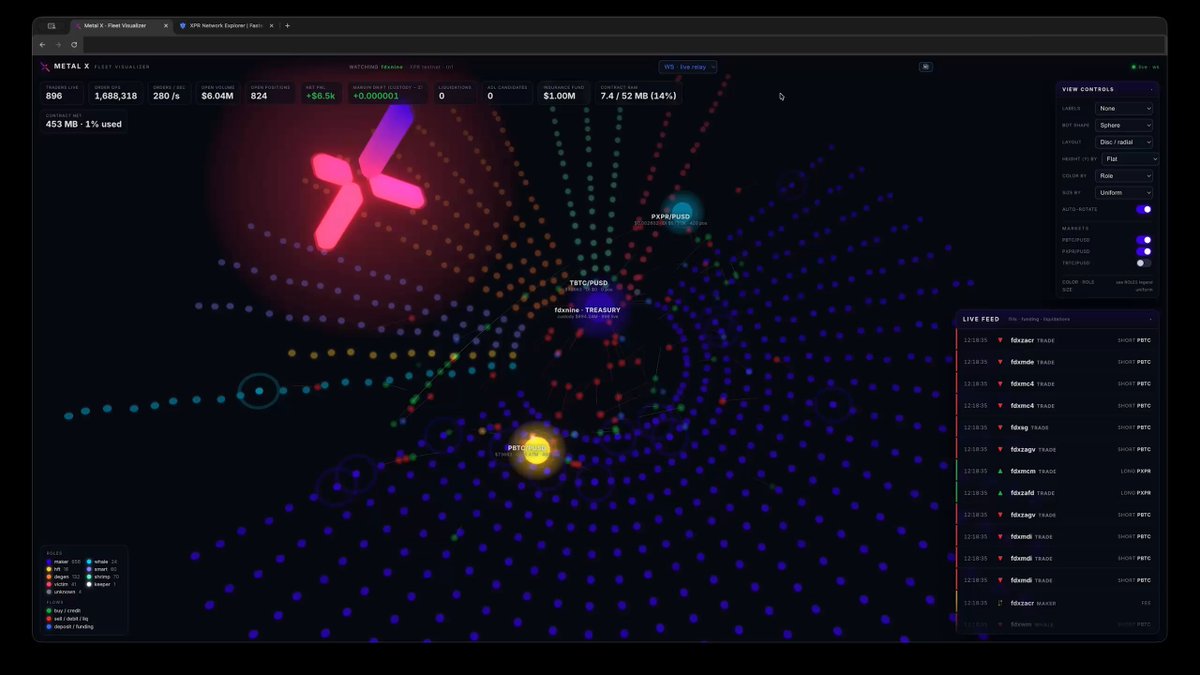Click the keeper role legend entry
Screen dimensions: 1200x675
tap(102, 584)
